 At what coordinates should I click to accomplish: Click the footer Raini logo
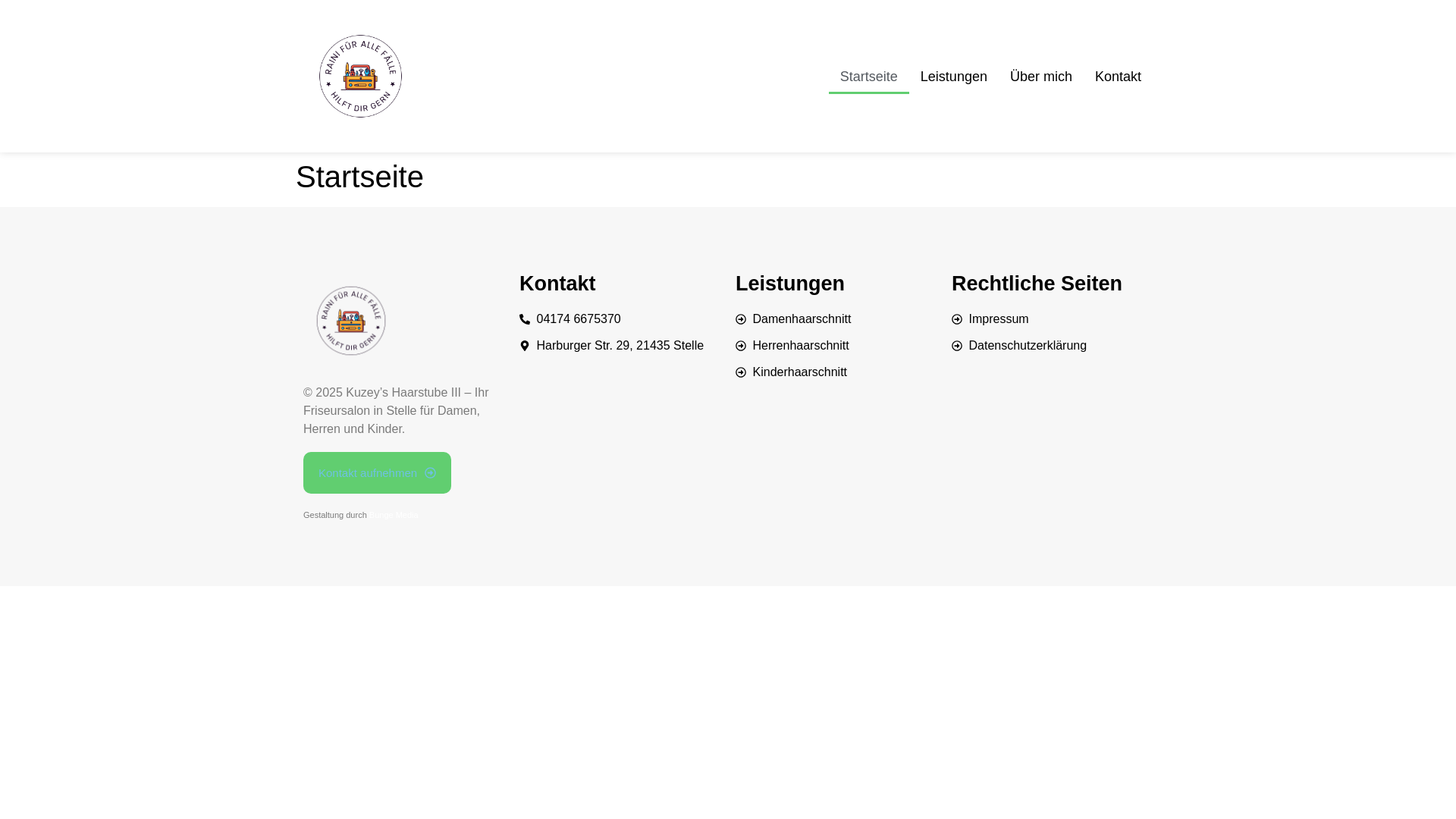click(x=351, y=321)
